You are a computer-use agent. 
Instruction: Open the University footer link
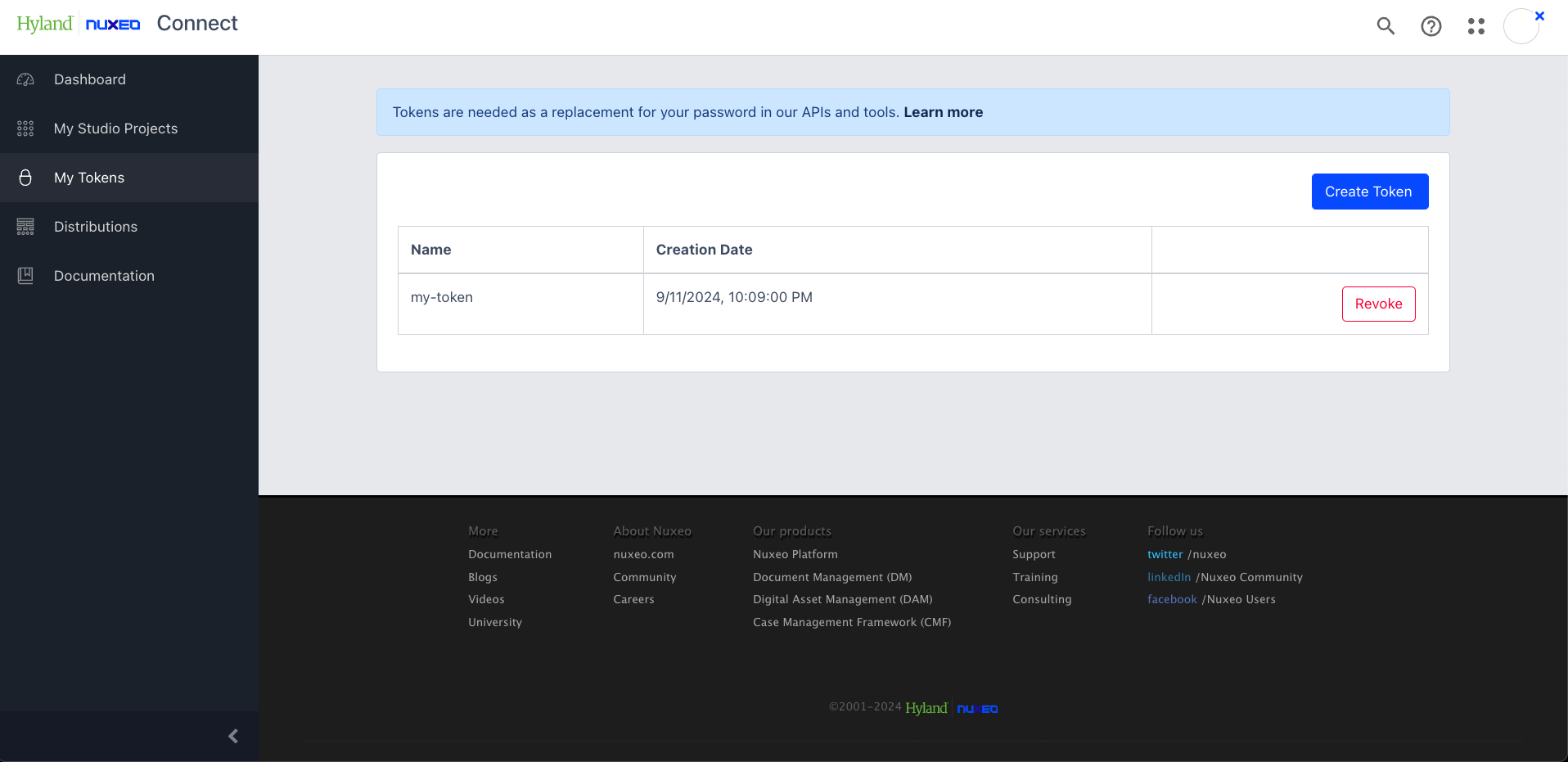(495, 622)
